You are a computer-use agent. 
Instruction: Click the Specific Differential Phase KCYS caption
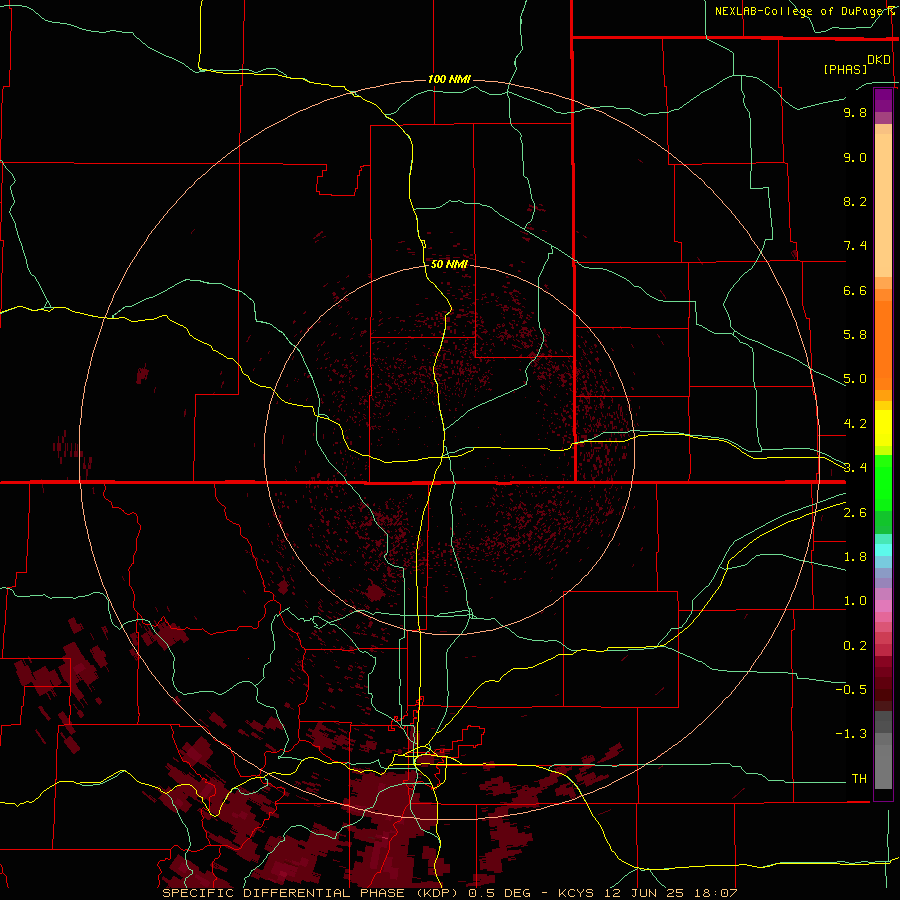449,893
